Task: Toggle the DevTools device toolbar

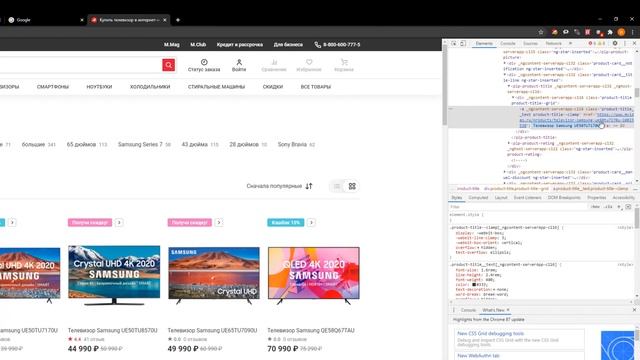Action: (x=463, y=43)
